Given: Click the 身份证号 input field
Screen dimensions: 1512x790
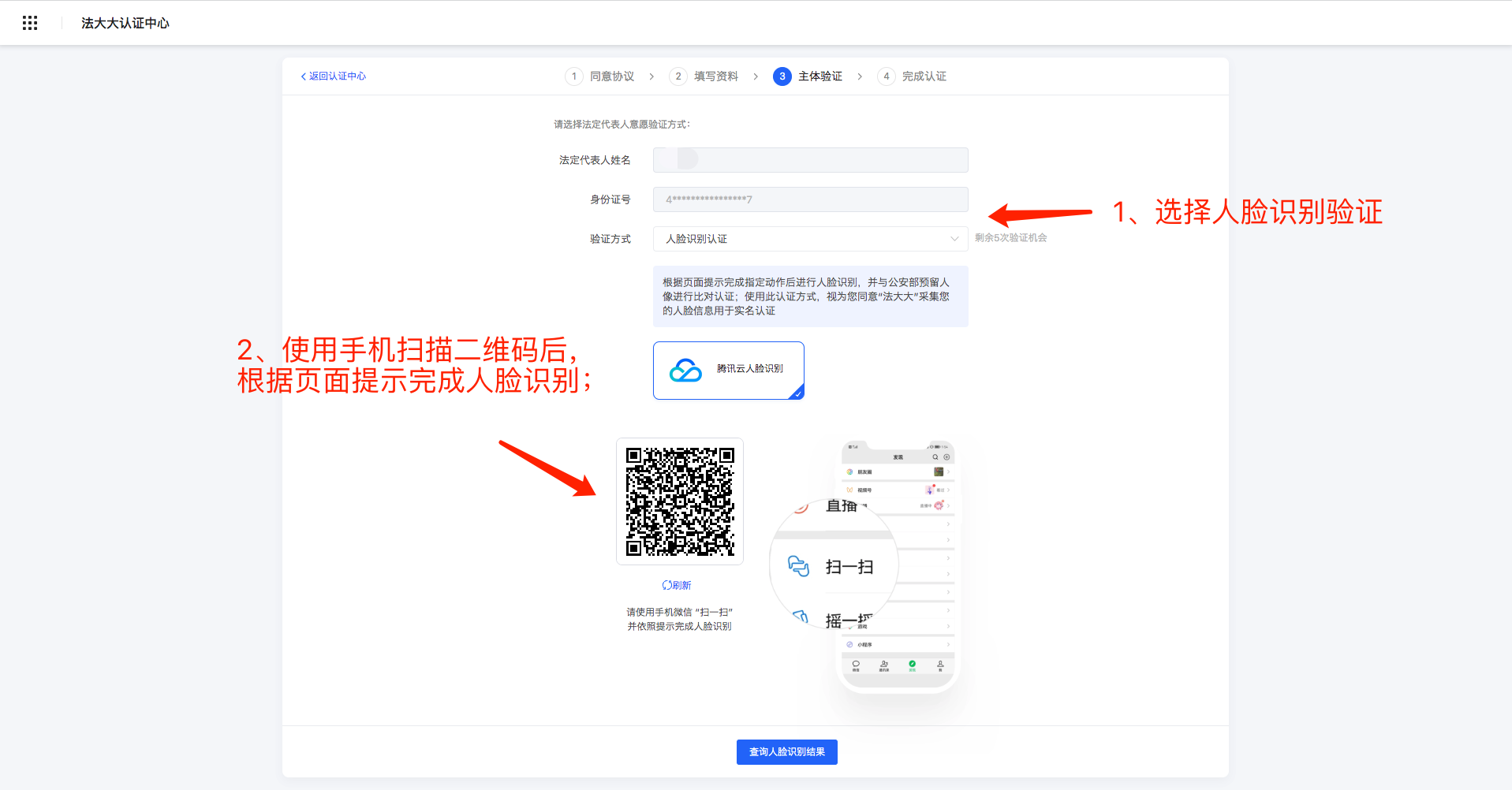Looking at the screenshot, I should (x=810, y=199).
